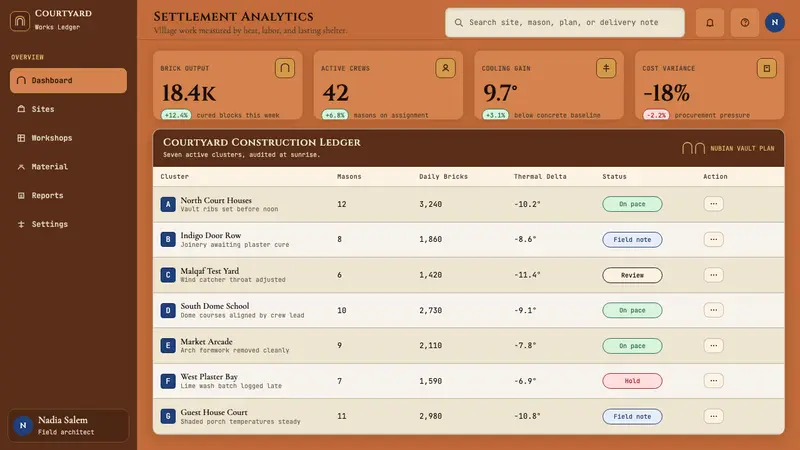
Task: Click cluster badge F for West Plaster Bay
Action: [x=168, y=381]
